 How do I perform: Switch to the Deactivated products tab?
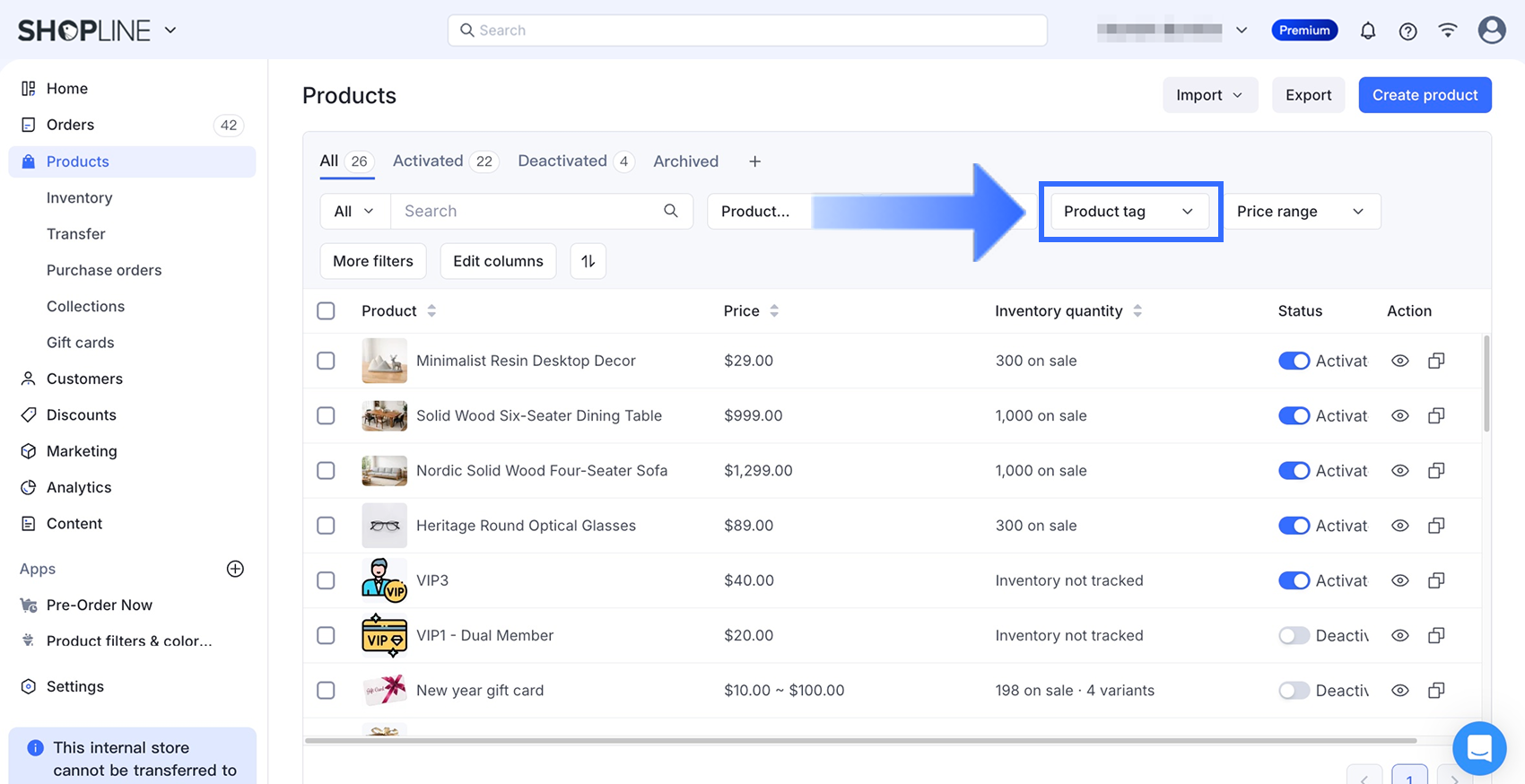pyautogui.click(x=562, y=161)
